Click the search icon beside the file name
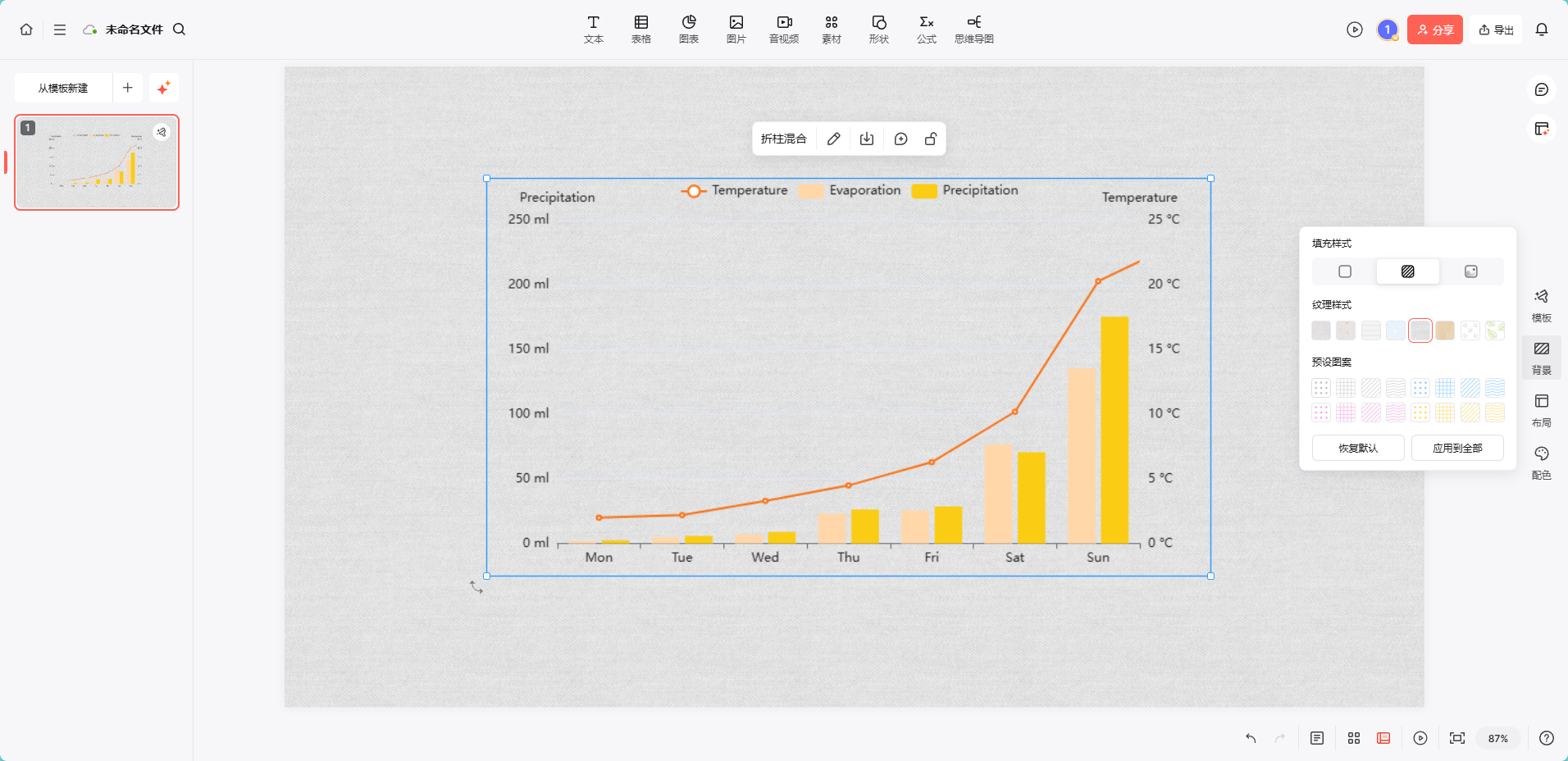The height and width of the screenshot is (761, 1568). point(179,30)
